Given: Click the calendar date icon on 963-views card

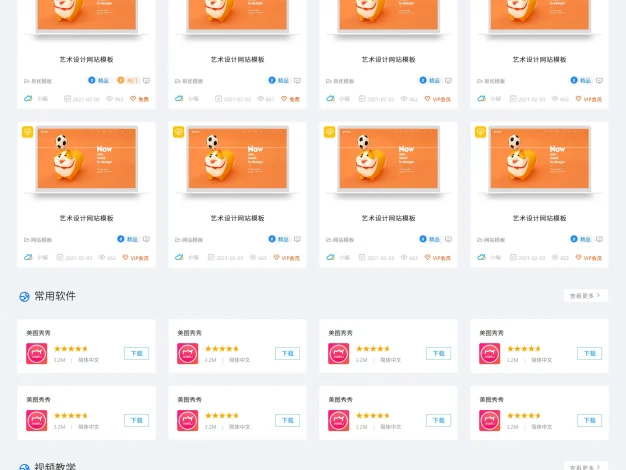Looking at the screenshot, I should click(x=67, y=99).
